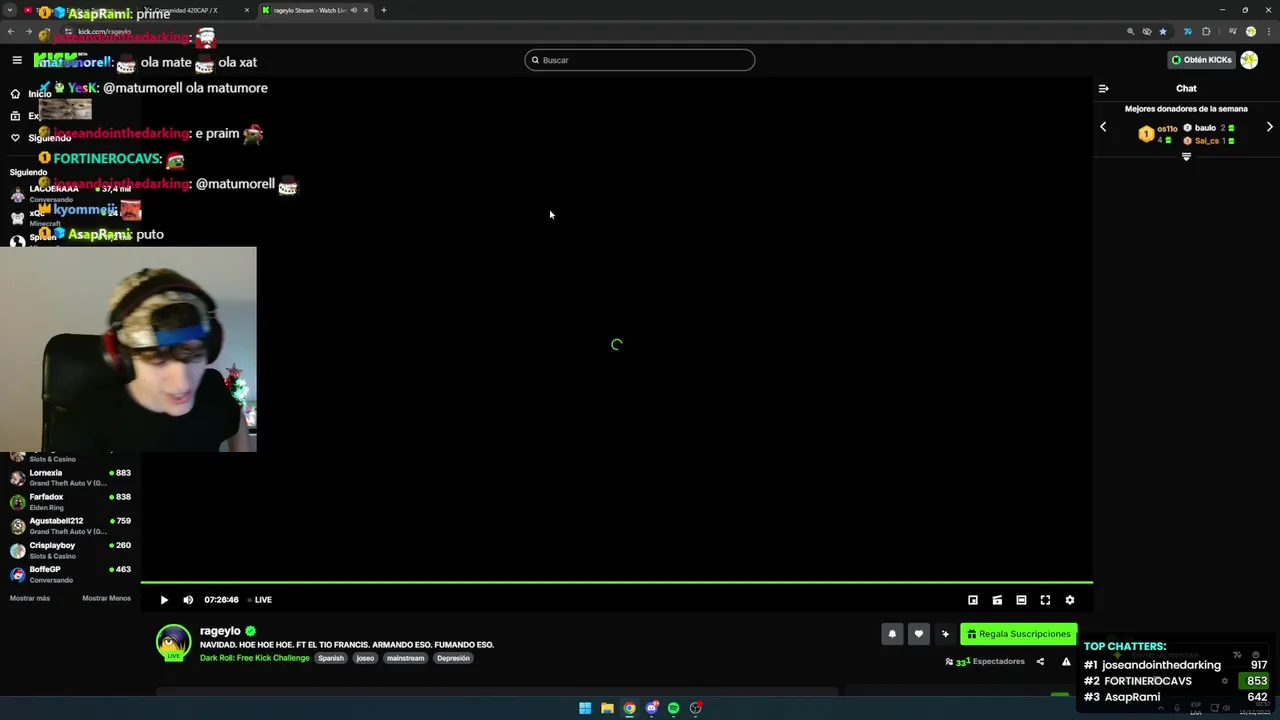Open rageylo channel avatar

[173, 642]
